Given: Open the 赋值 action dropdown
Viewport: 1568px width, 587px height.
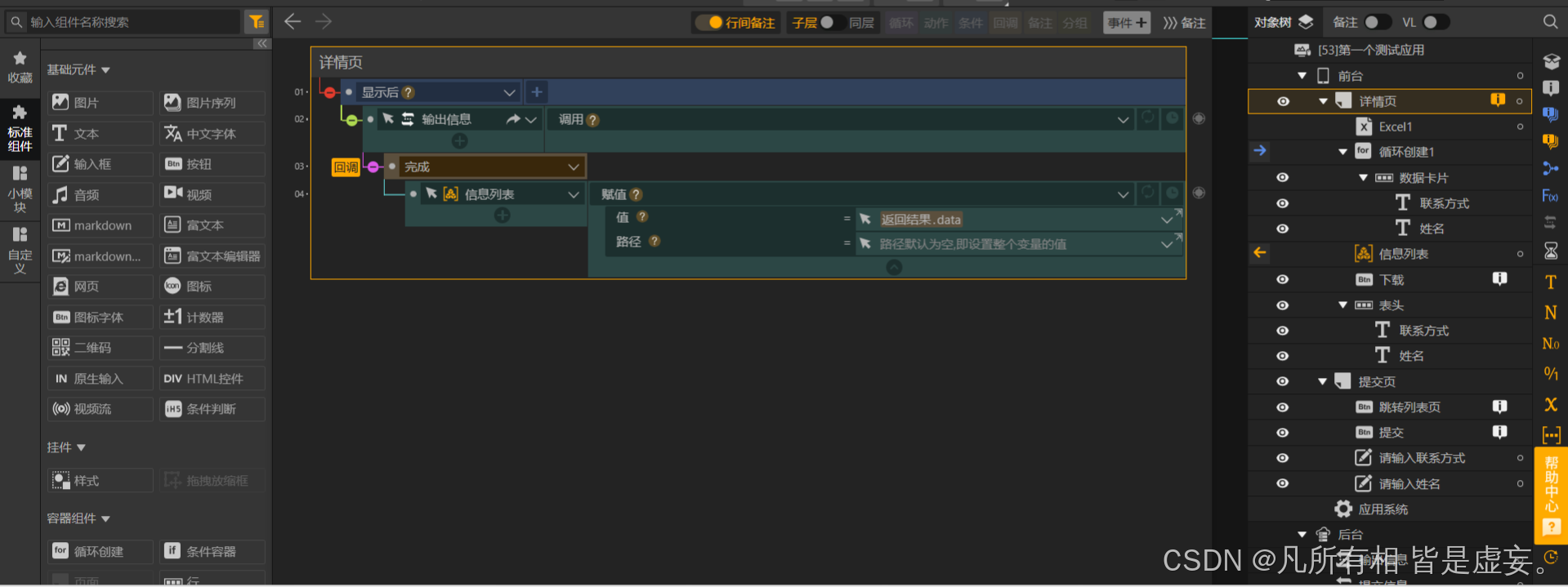Looking at the screenshot, I should pos(1124,194).
